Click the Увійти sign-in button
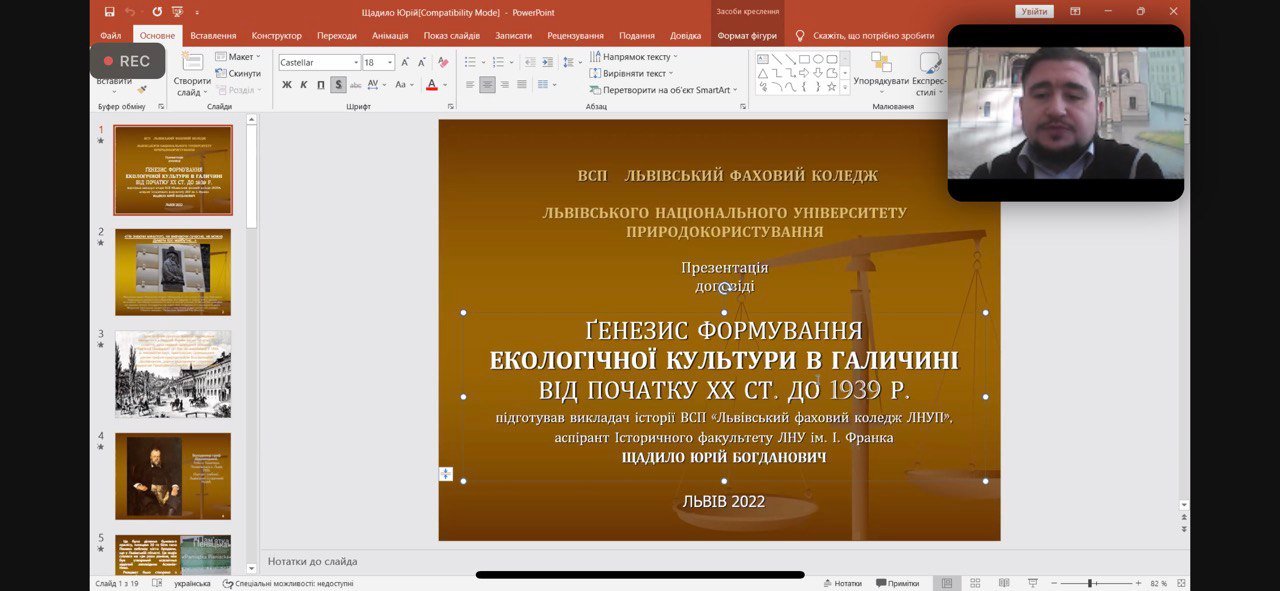 pos(1034,12)
